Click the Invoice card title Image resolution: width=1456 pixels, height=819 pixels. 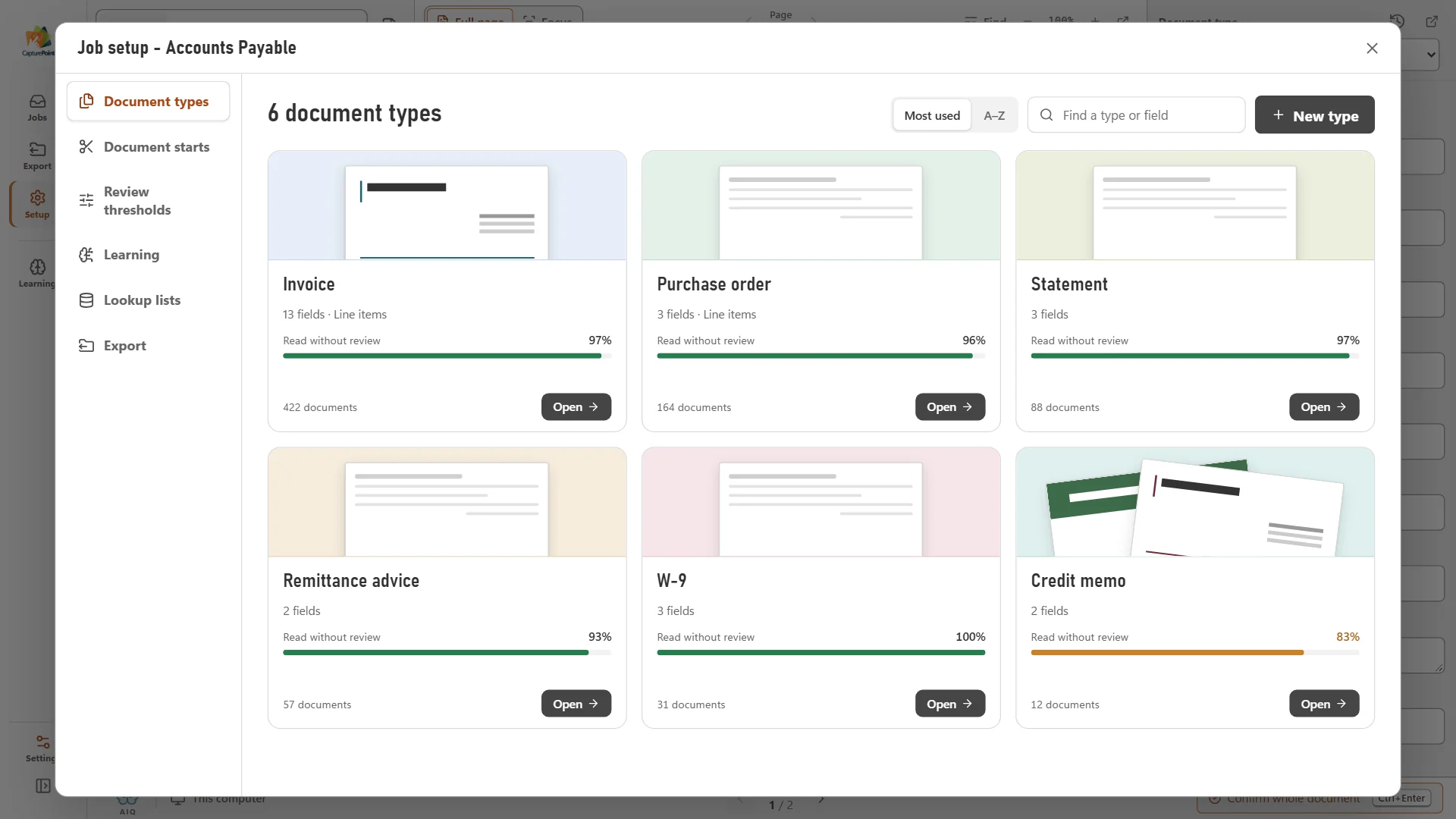click(x=309, y=284)
